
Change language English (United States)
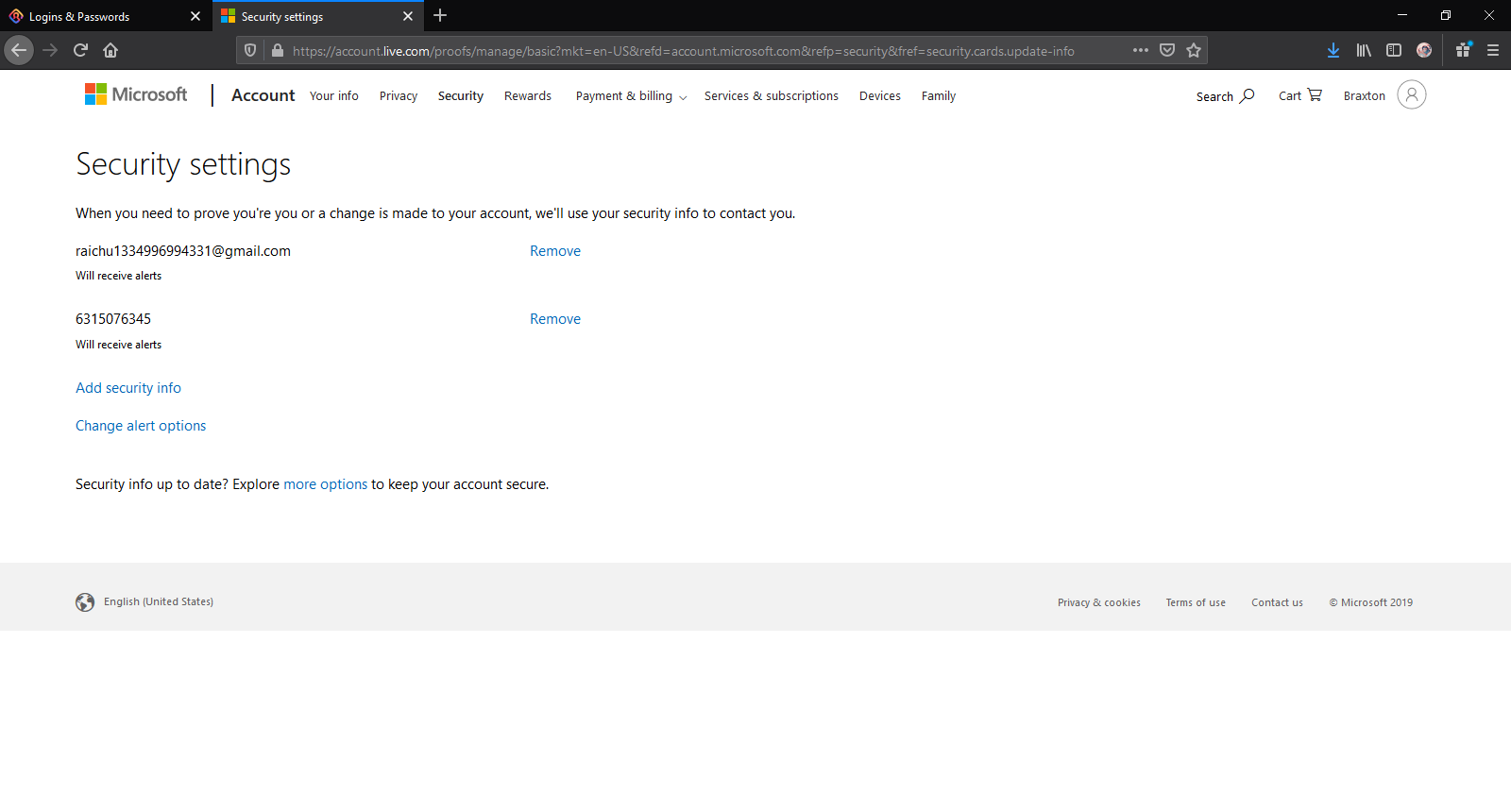point(159,601)
